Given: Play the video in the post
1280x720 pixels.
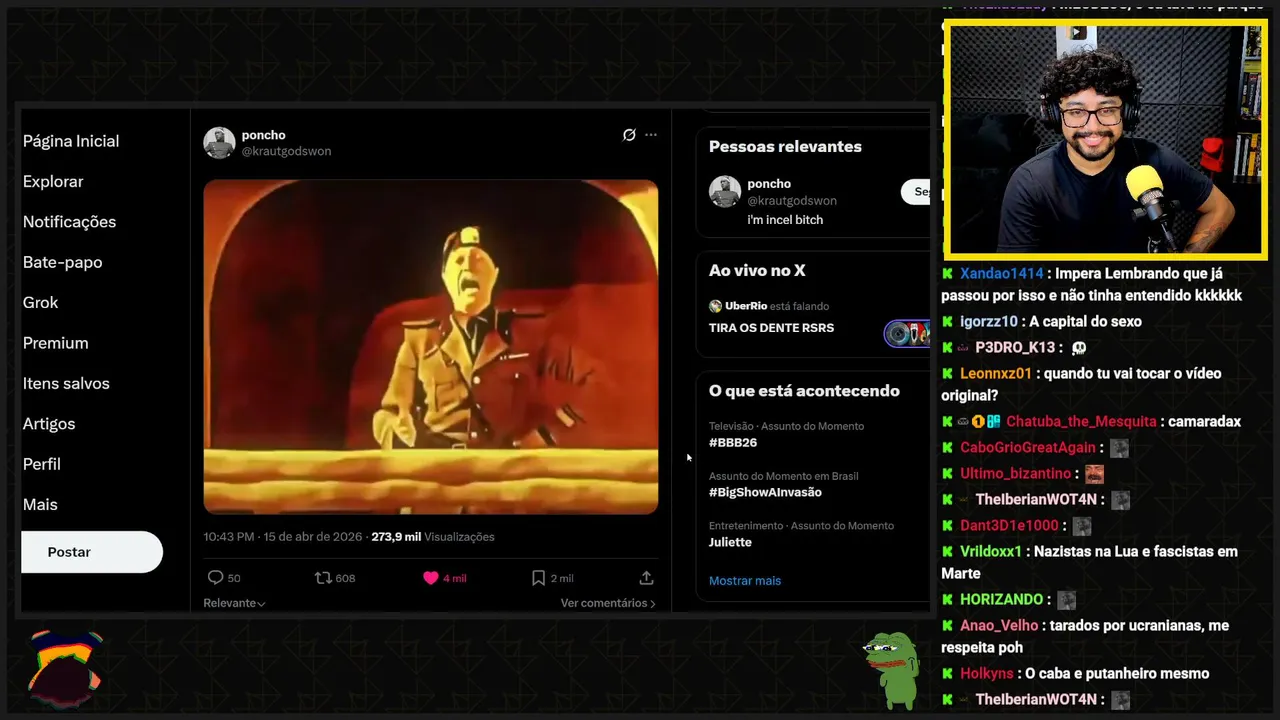Looking at the screenshot, I should coord(431,347).
